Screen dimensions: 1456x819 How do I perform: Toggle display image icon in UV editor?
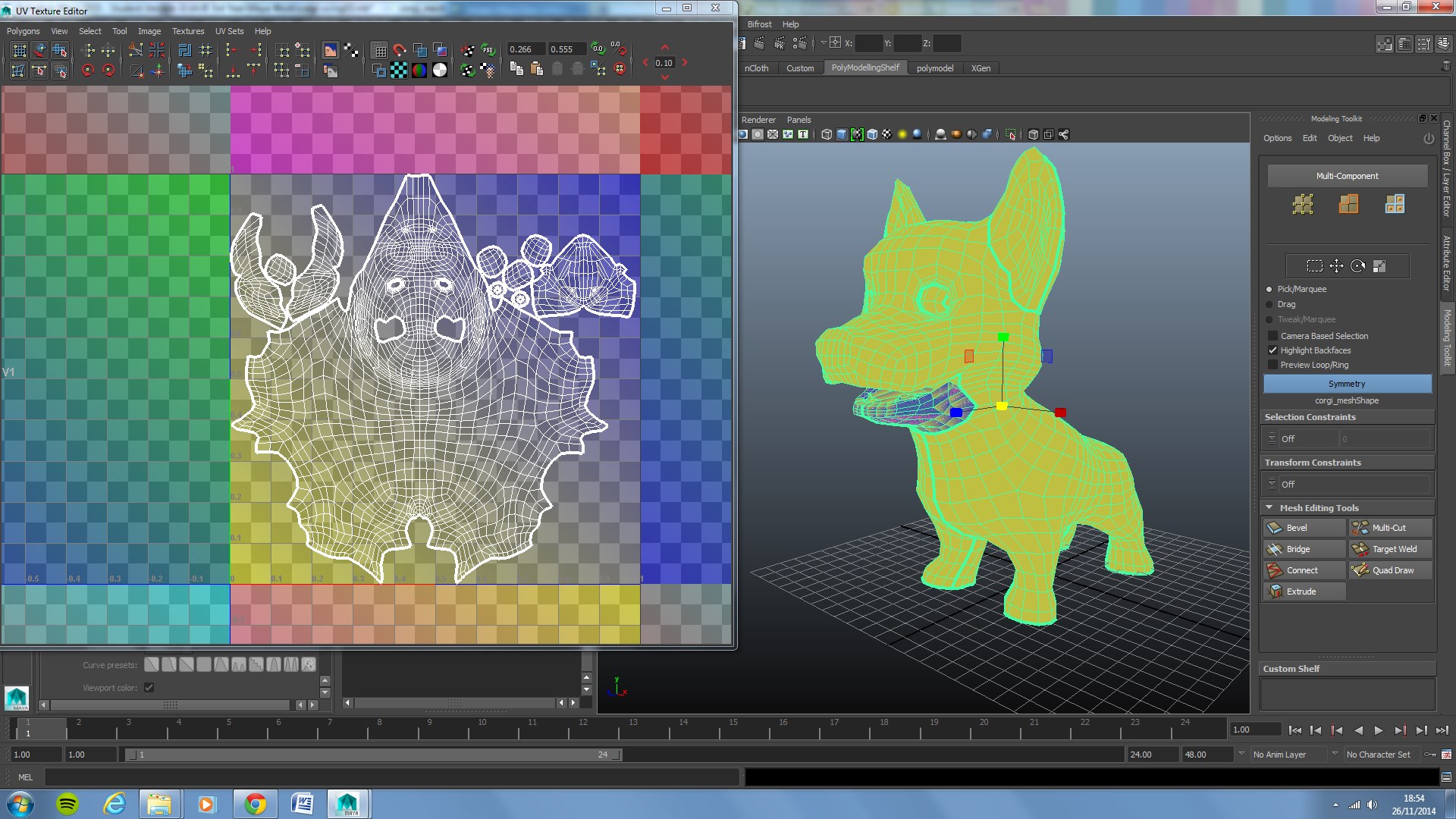pyautogui.click(x=330, y=50)
